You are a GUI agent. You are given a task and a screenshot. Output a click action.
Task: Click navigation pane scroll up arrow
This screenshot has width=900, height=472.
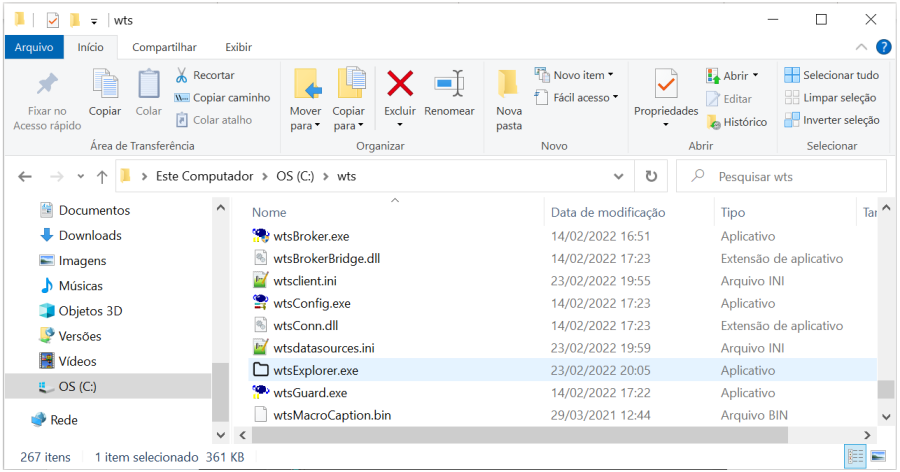pyautogui.click(x=221, y=207)
